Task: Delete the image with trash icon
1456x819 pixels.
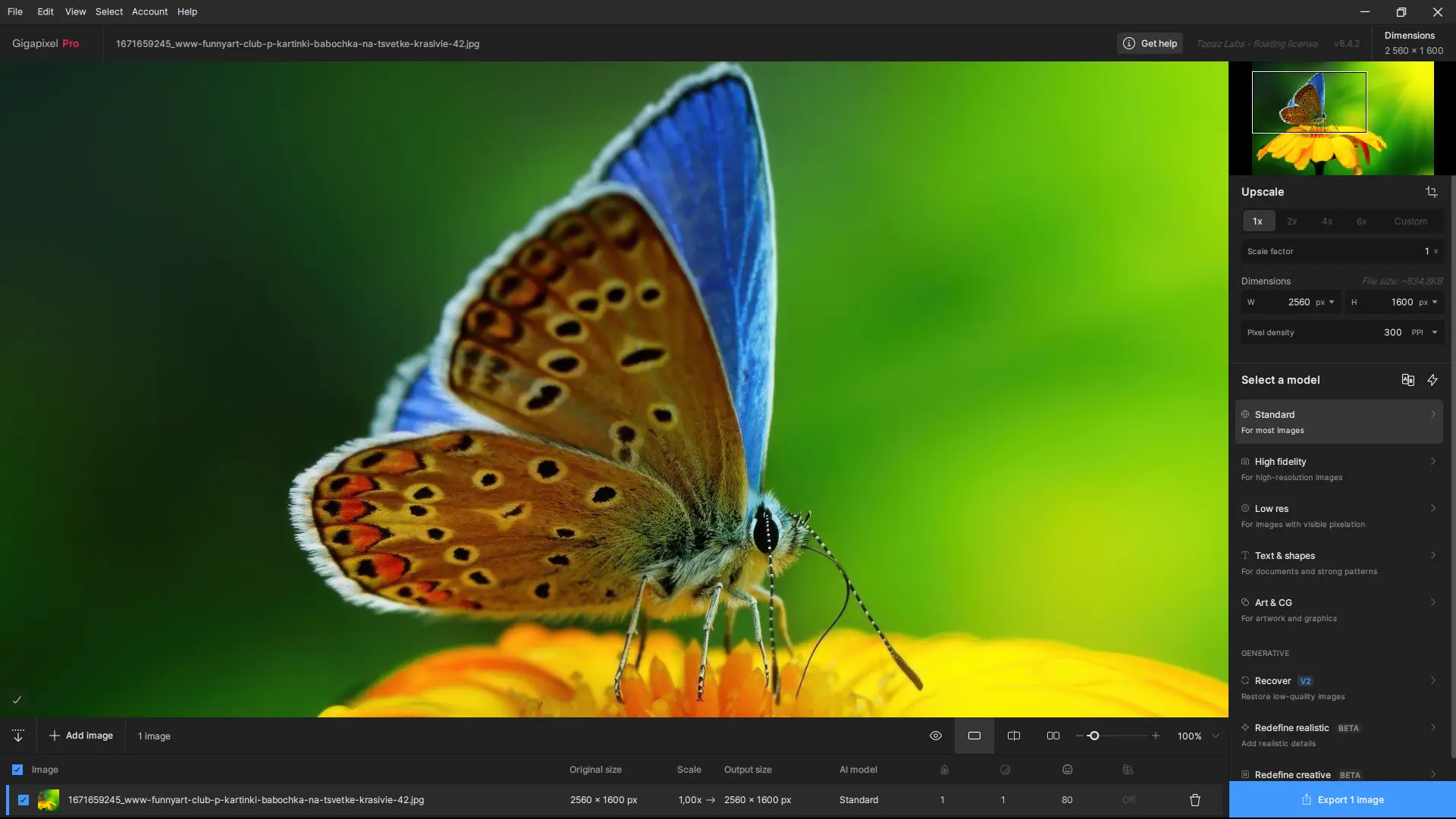Action: click(1195, 800)
